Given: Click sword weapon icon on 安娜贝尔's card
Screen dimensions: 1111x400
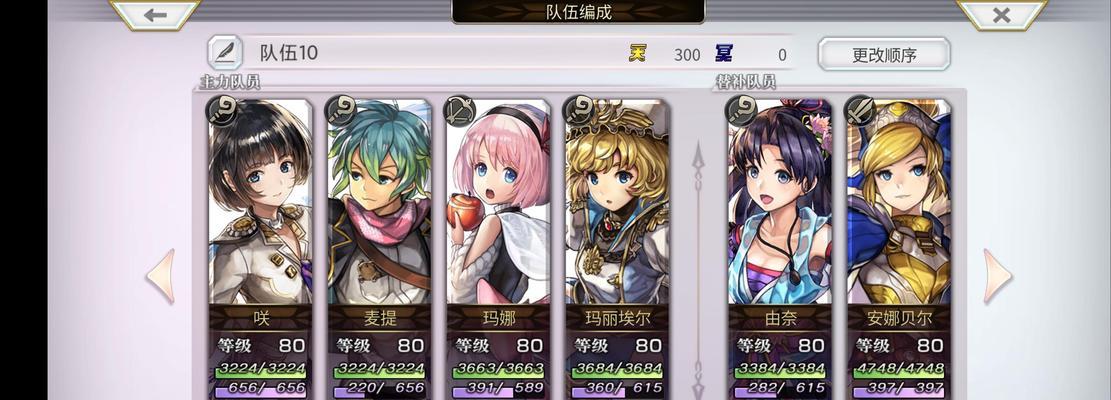Looking at the screenshot, I should tap(861, 110).
